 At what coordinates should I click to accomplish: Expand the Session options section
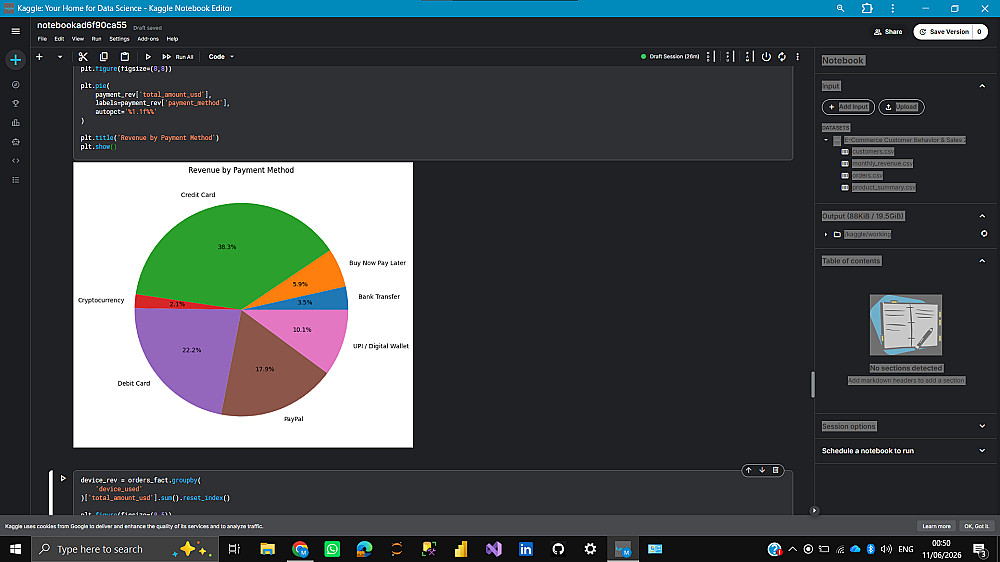tap(982, 426)
